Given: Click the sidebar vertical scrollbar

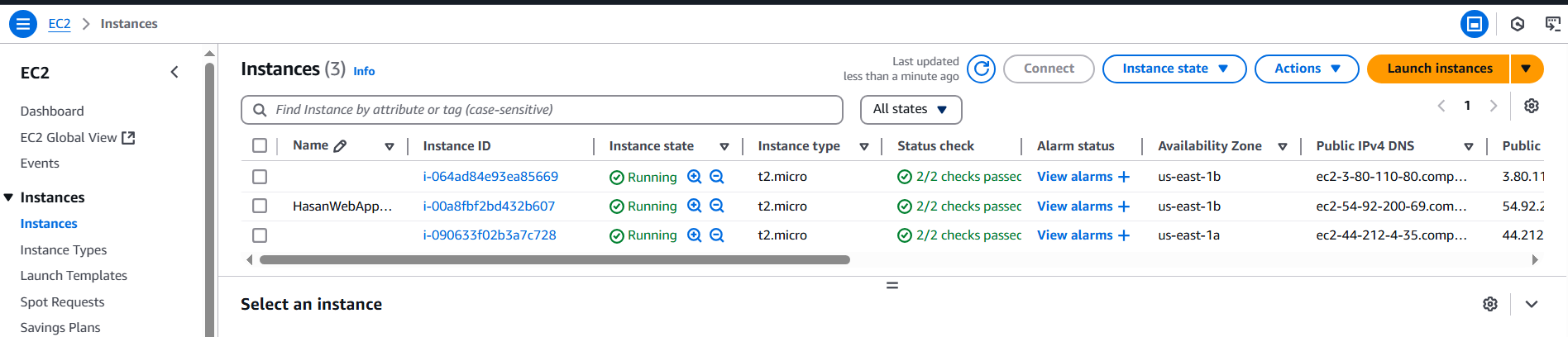Looking at the screenshot, I should pyautogui.click(x=209, y=198).
